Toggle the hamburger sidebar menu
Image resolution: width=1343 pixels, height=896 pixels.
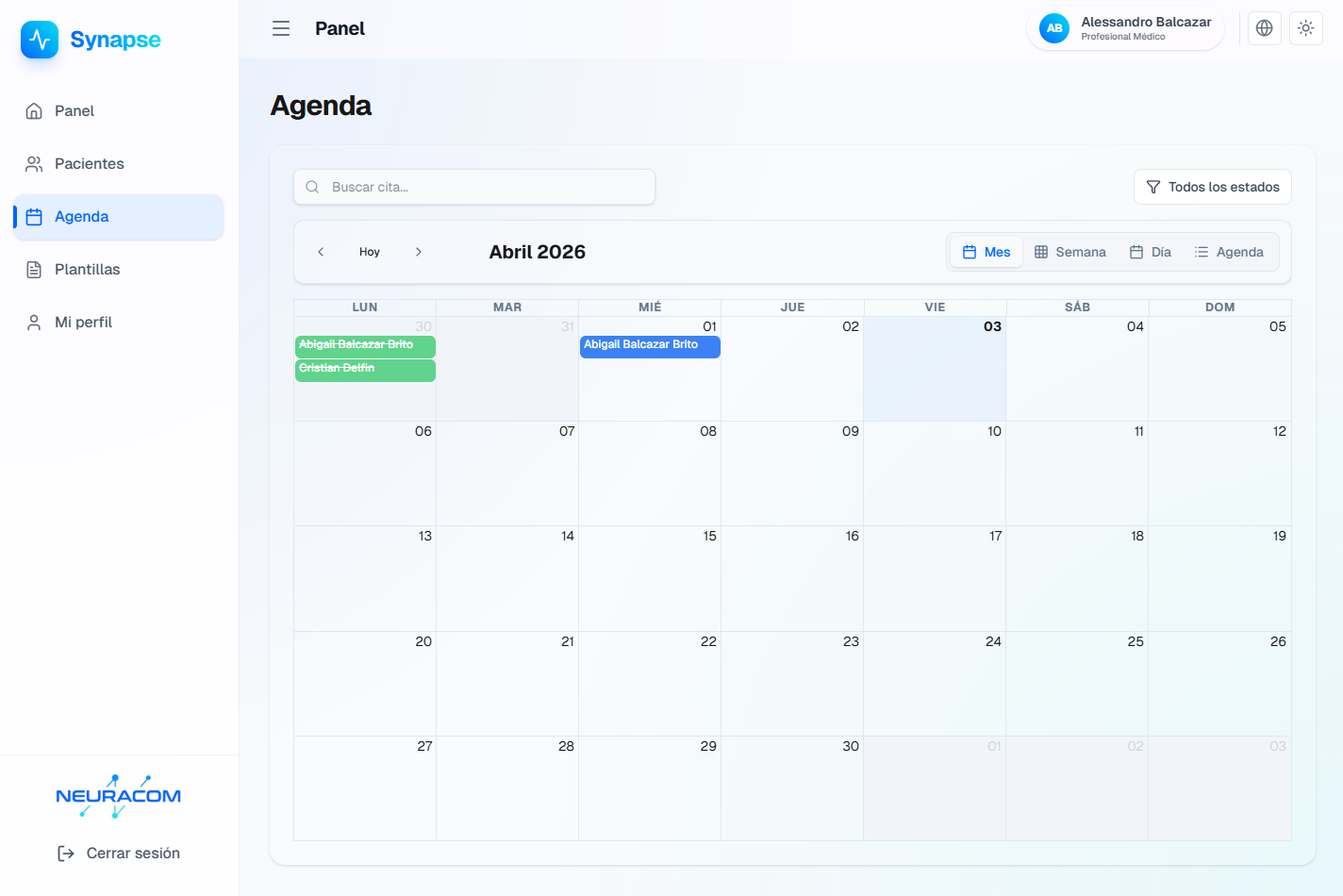click(x=281, y=28)
